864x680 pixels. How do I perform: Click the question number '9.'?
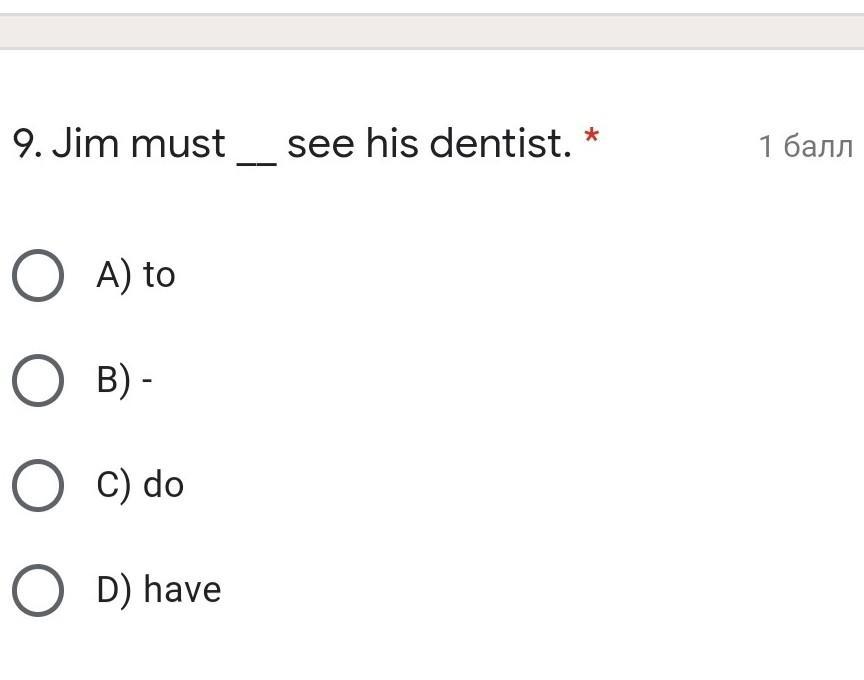tap(26, 145)
